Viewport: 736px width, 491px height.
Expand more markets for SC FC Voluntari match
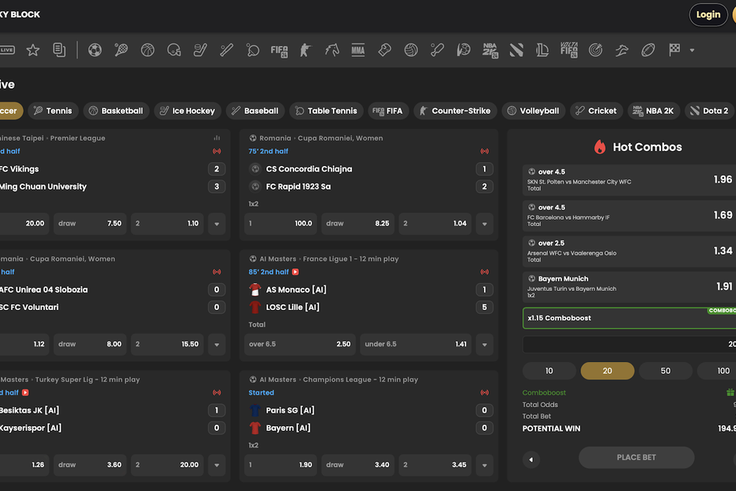pyautogui.click(x=217, y=344)
